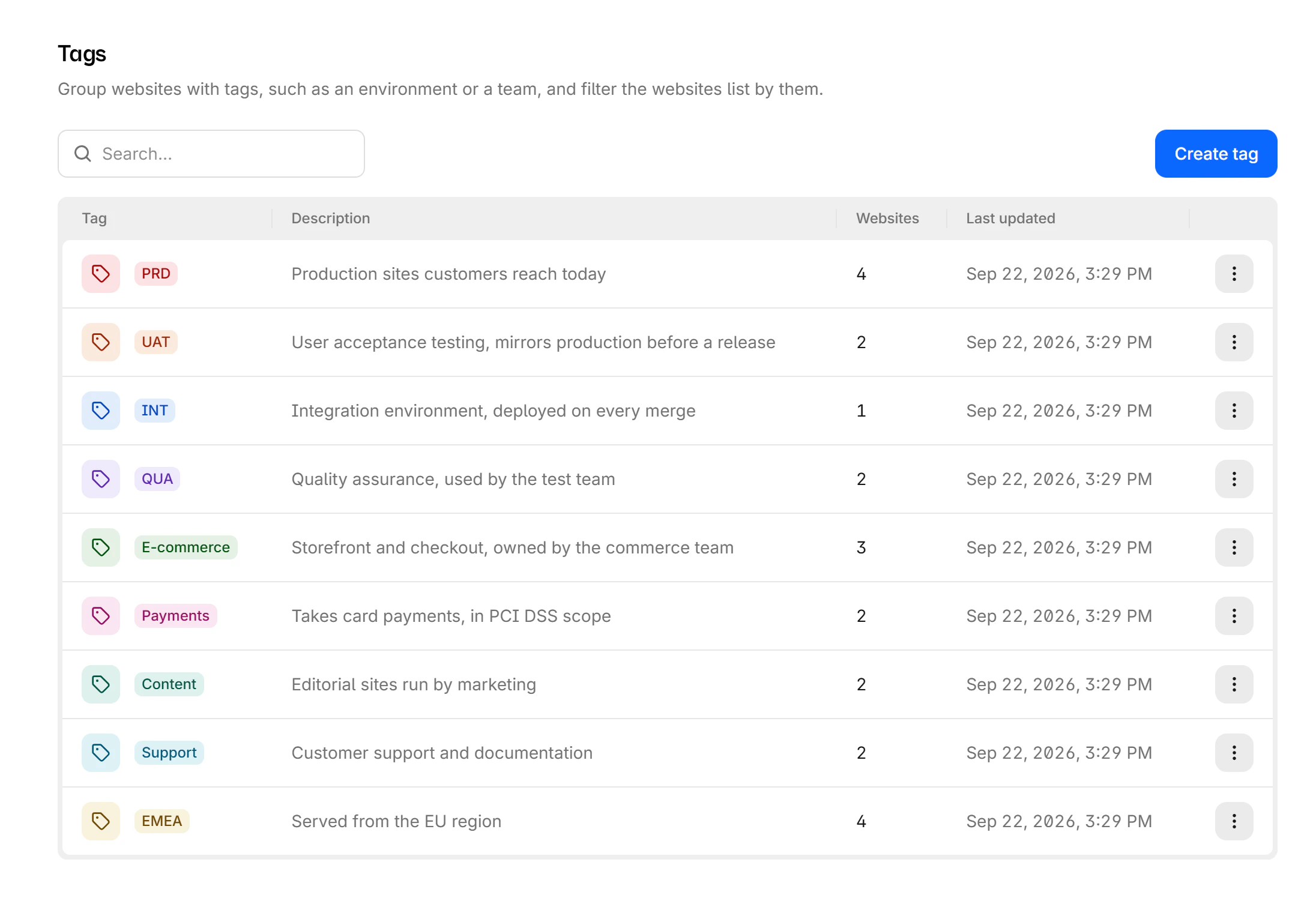Open the three-dot menu for QUA row
This screenshot has width=1316, height=898.
pos(1234,479)
